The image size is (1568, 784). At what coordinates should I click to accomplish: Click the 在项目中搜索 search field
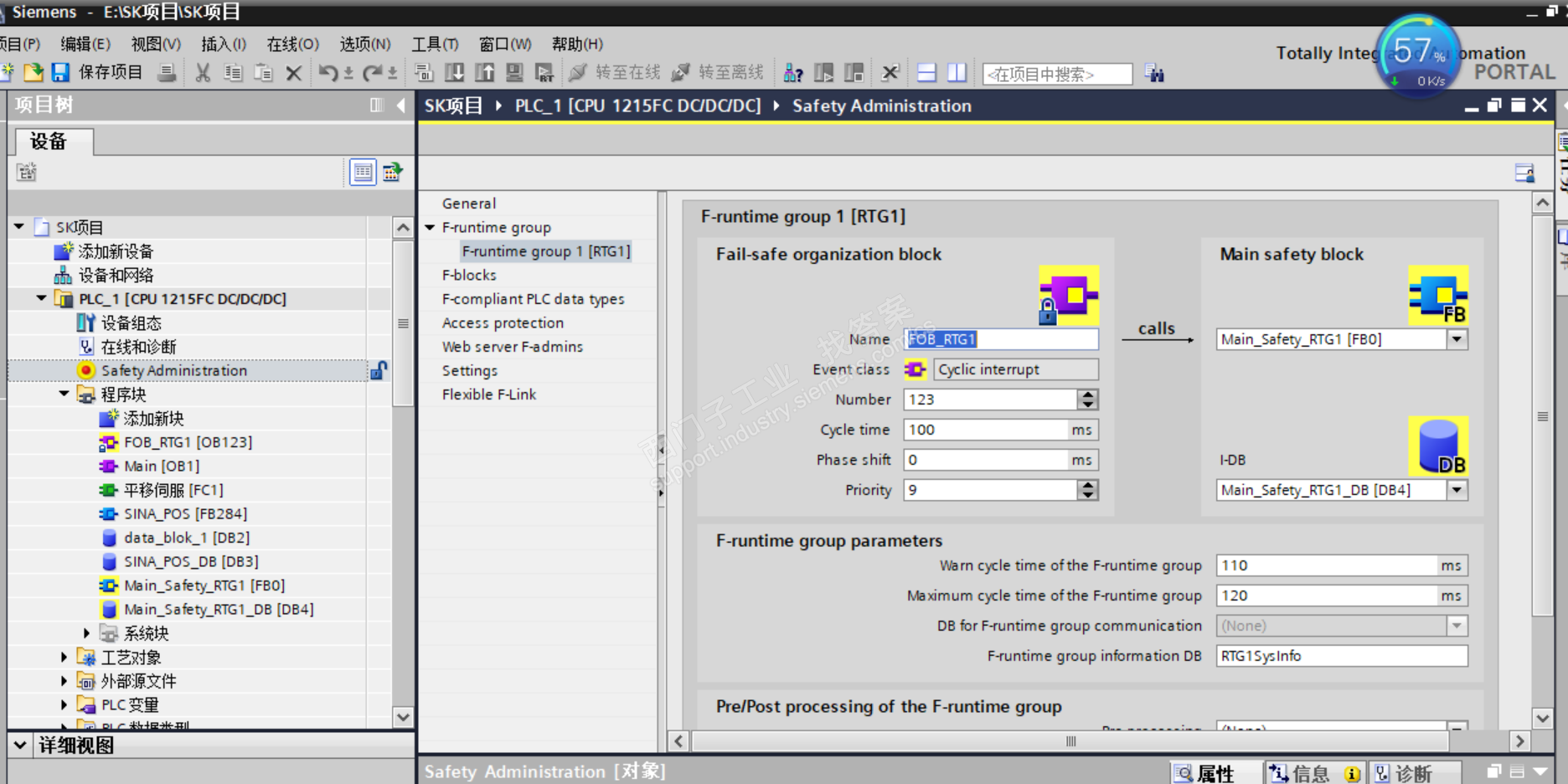[x=1057, y=74]
